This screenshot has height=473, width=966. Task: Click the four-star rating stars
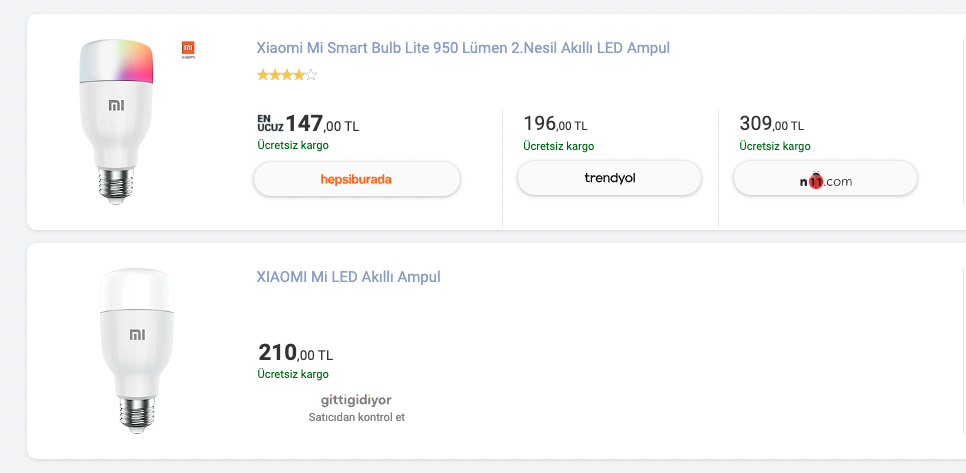click(x=287, y=75)
